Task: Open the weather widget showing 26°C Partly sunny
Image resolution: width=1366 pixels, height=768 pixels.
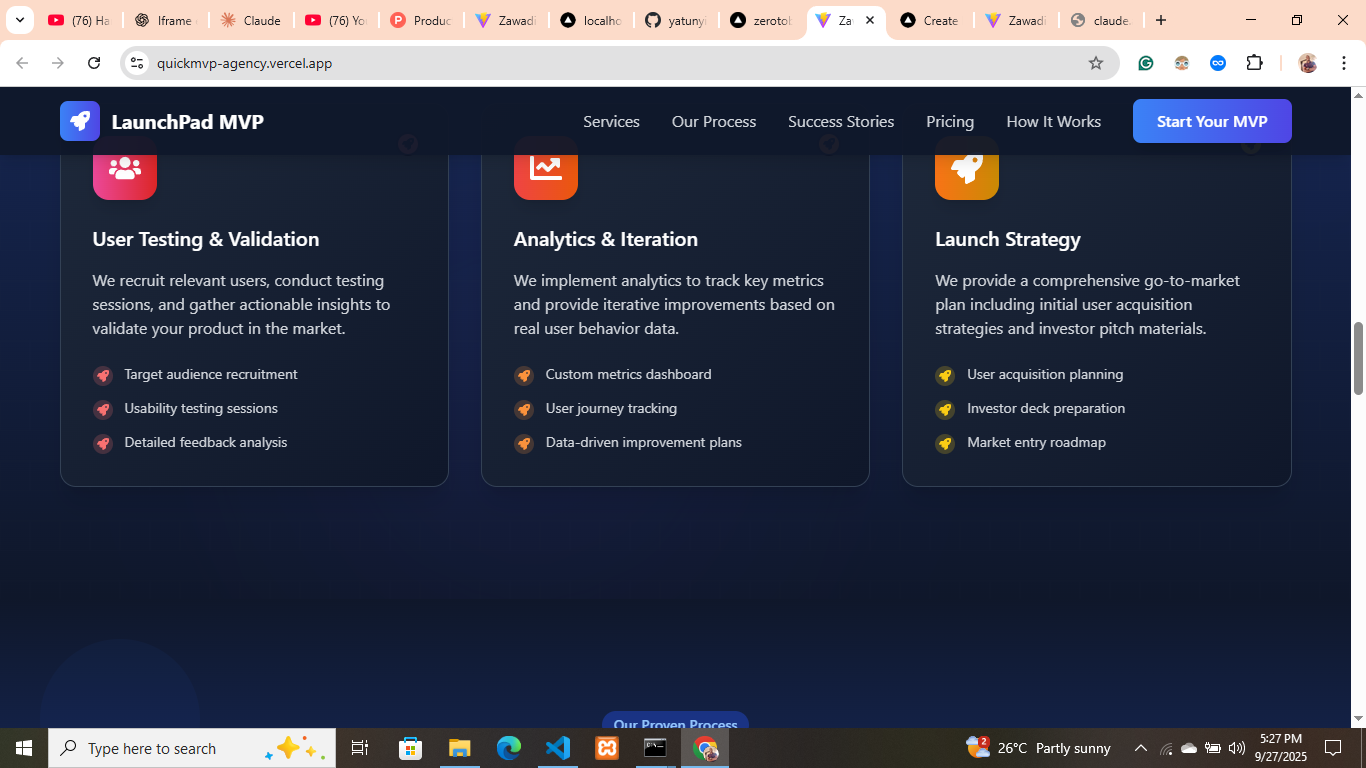Action: [x=1038, y=748]
